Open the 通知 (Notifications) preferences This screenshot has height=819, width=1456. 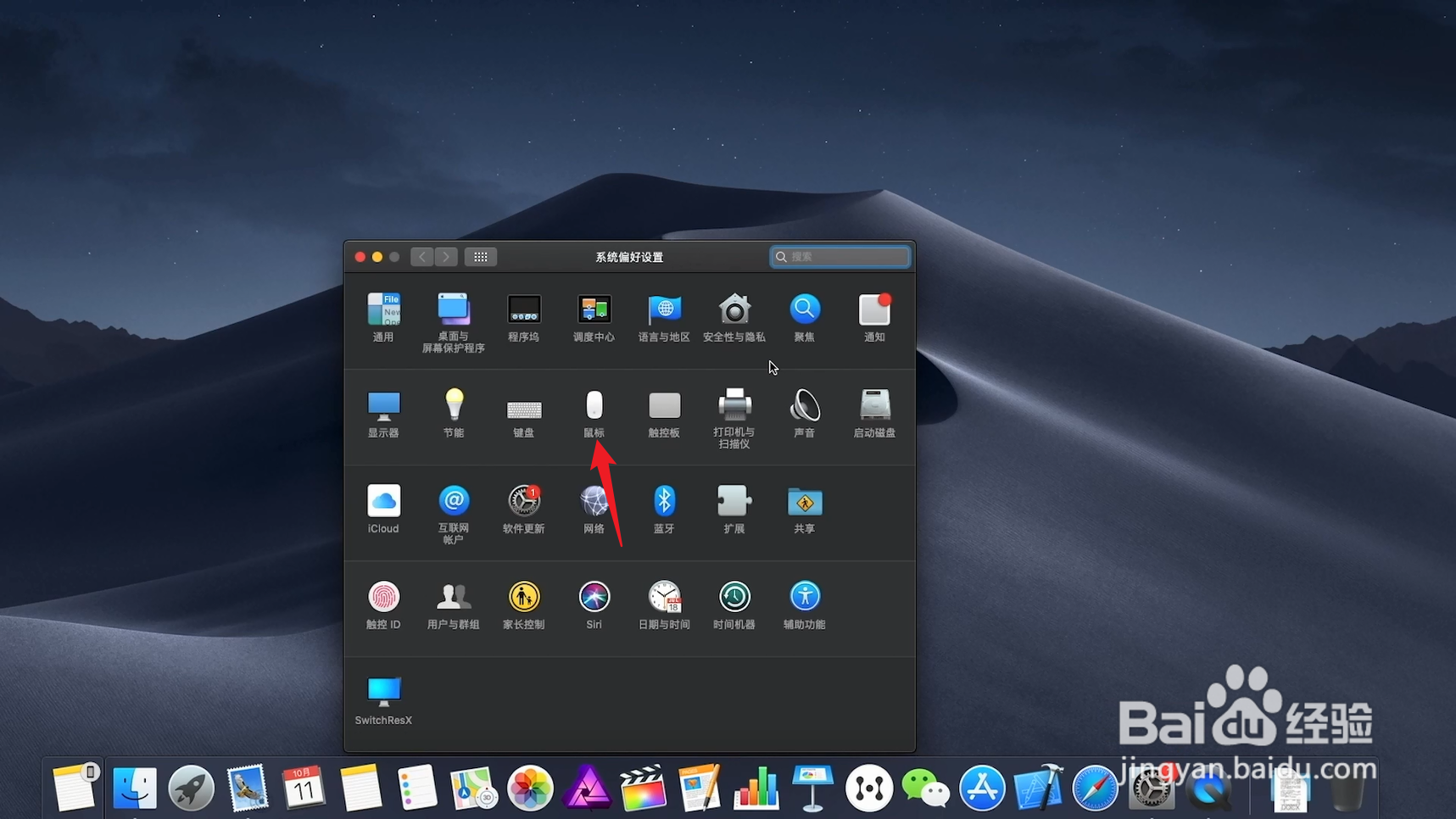[x=874, y=317]
